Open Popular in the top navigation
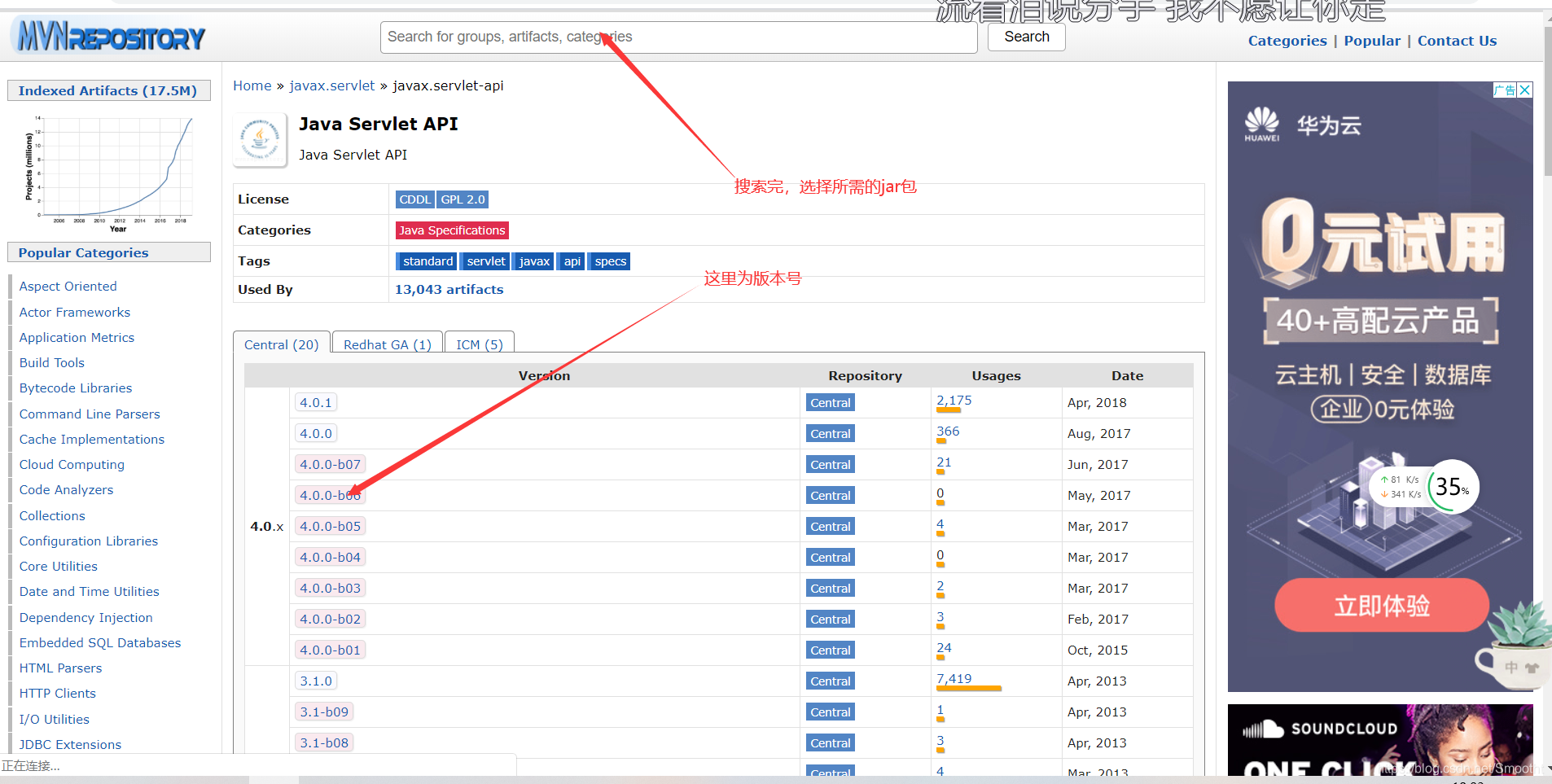Screen dimensions: 1552x784 [x=1372, y=41]
